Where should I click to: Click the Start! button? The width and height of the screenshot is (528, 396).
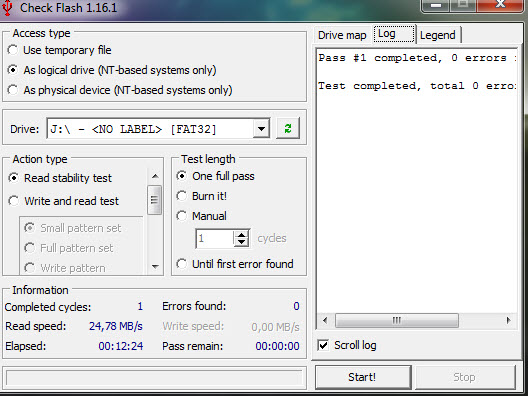click(x=363, y=377)
